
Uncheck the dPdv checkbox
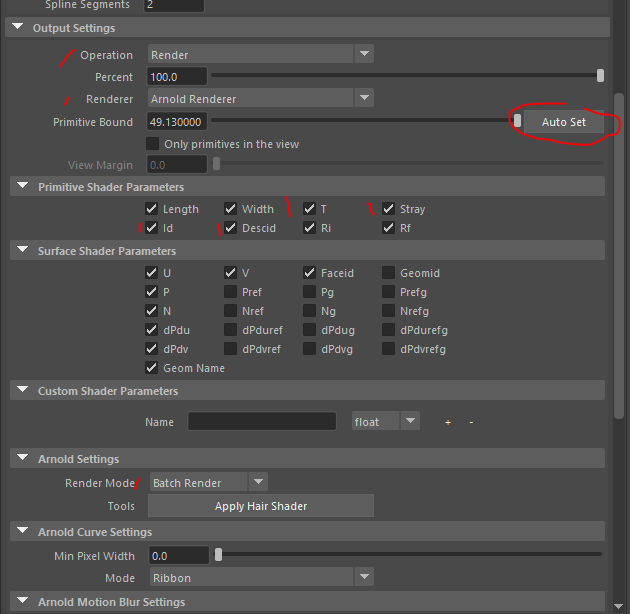pyautogui.click(x=151, y=349)
